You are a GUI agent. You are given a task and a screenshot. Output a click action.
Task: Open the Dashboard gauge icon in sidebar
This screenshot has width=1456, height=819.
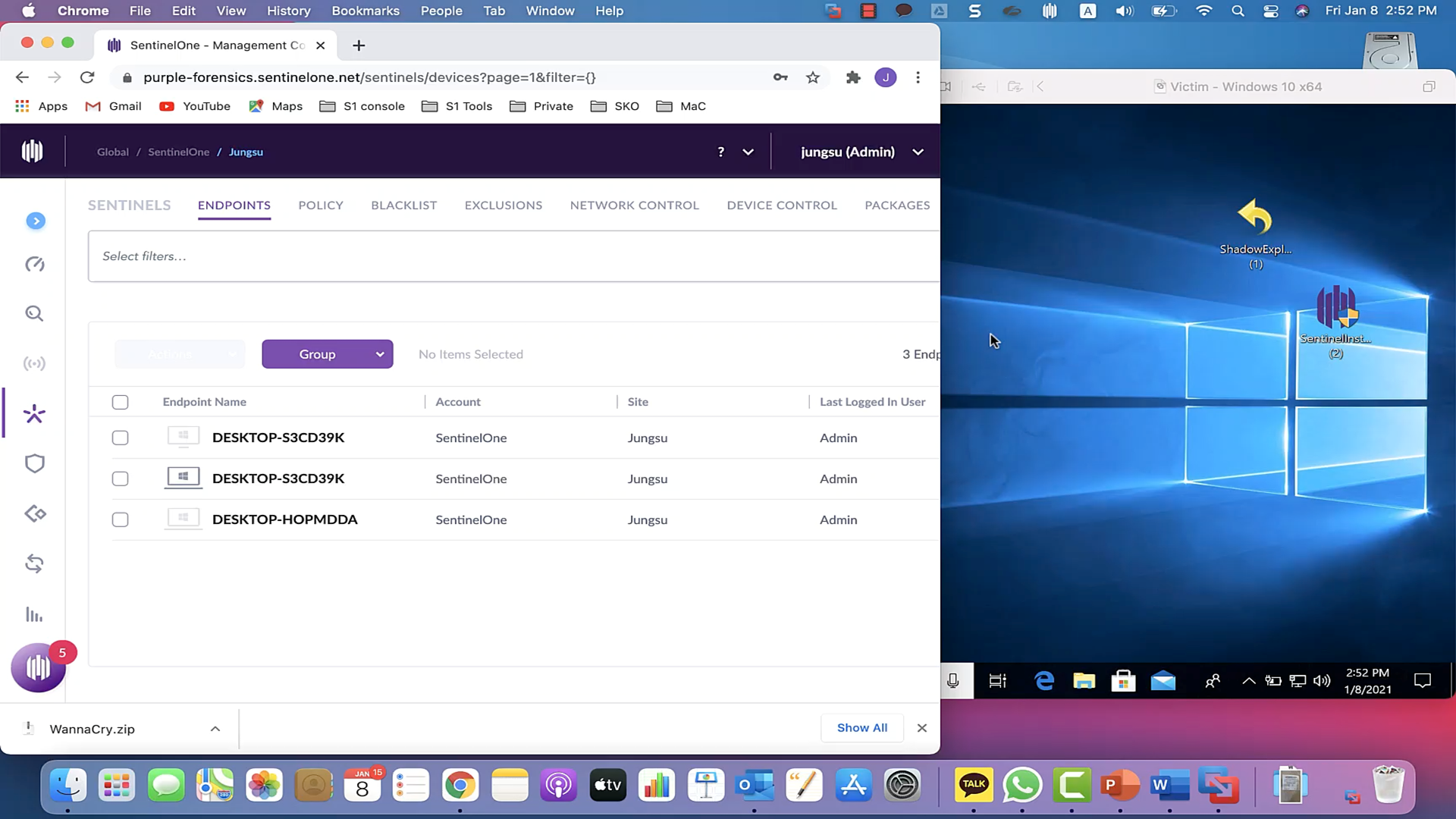35,264
